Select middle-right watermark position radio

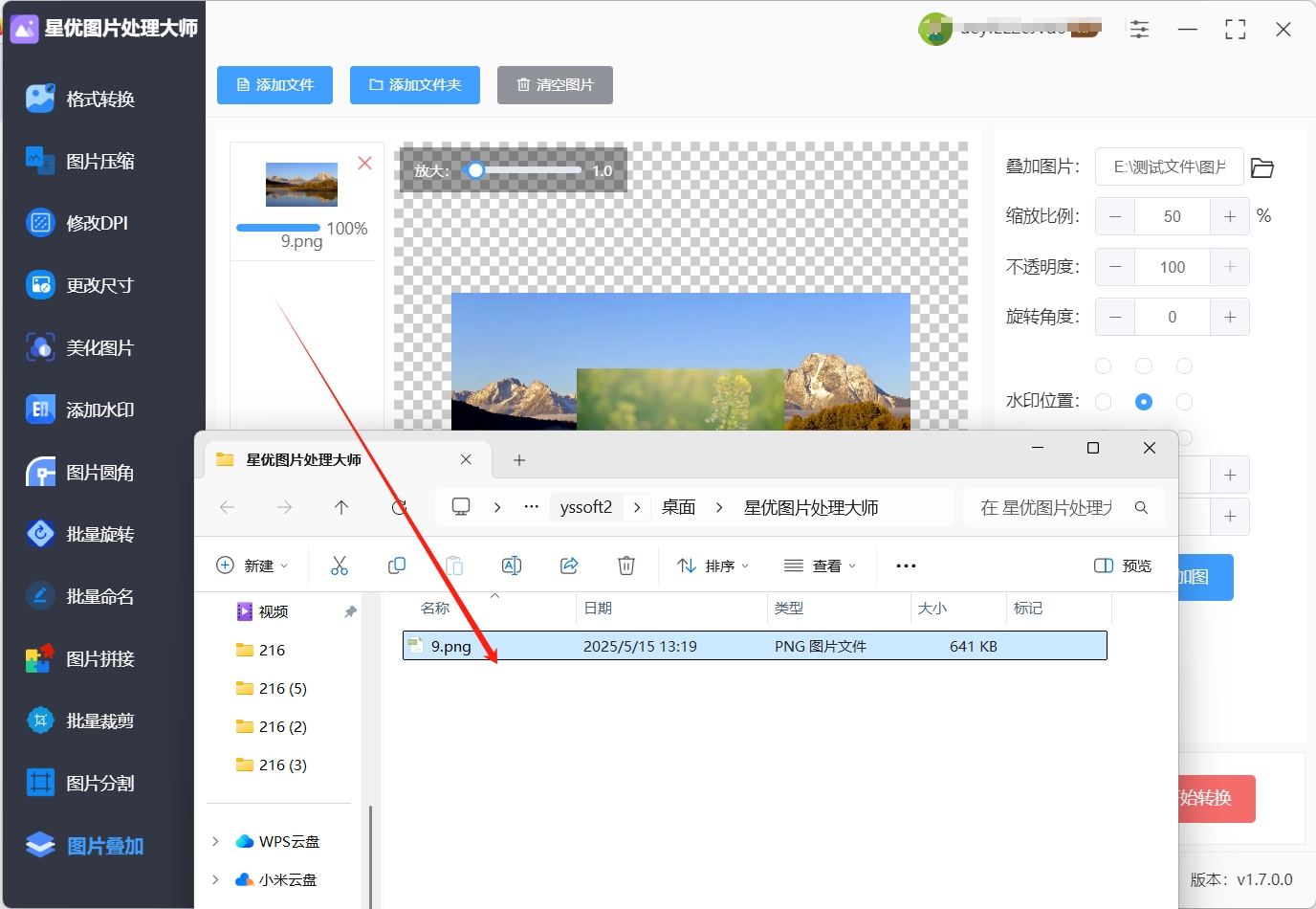tap(1184, 402)
